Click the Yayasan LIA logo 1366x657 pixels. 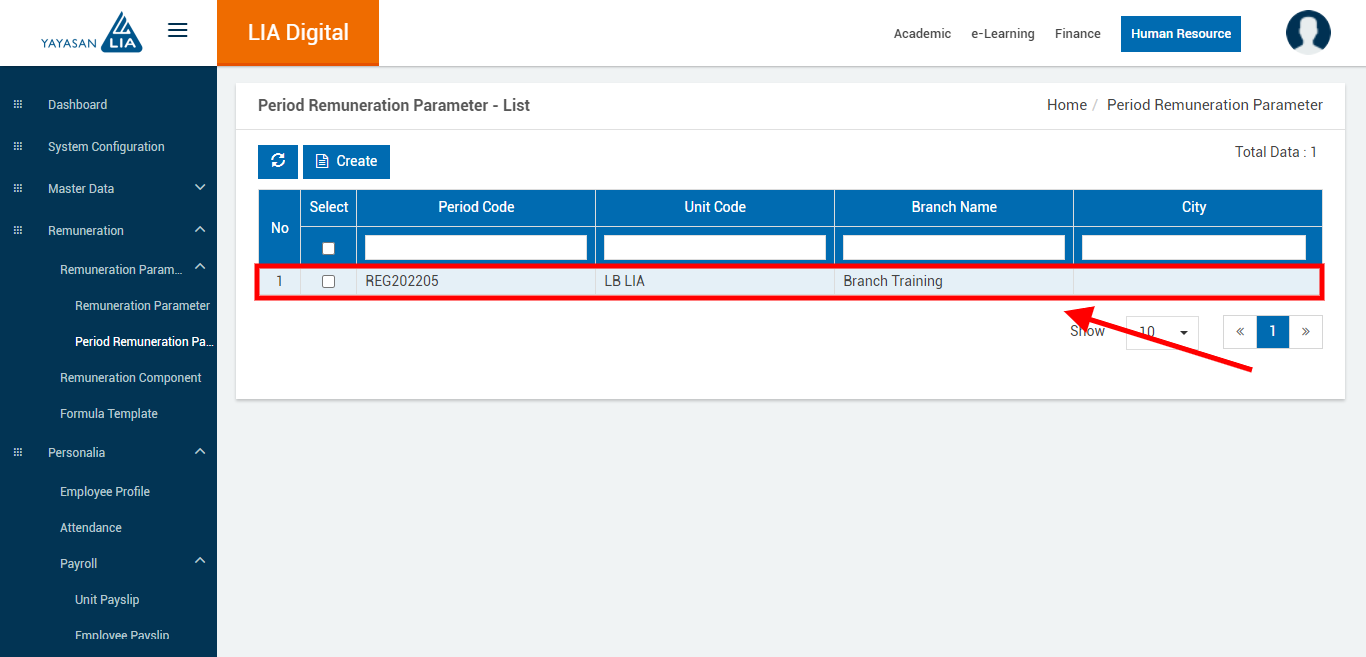(x=92, y=32)
